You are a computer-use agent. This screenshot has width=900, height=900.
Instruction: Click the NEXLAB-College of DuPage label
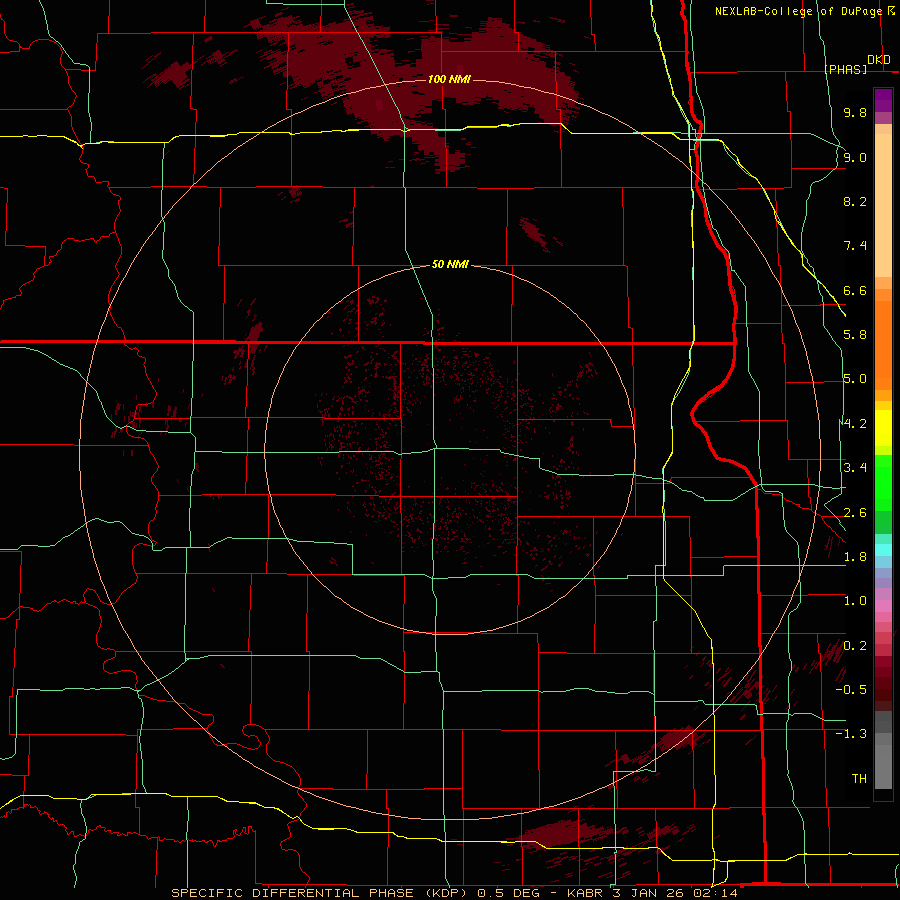(798, 11)
